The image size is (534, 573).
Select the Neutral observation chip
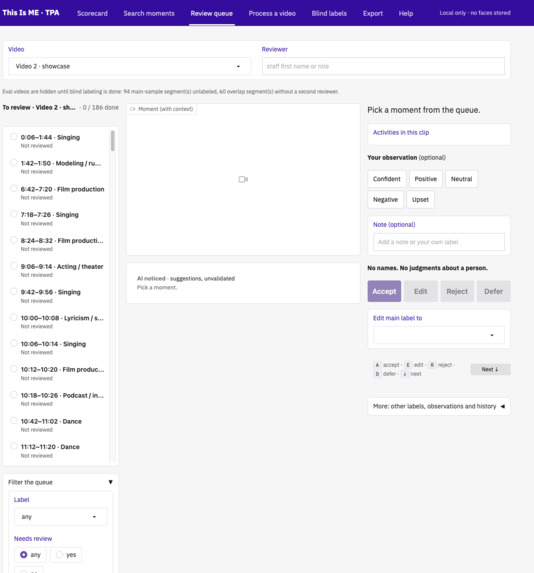click(x=461, y=179)
